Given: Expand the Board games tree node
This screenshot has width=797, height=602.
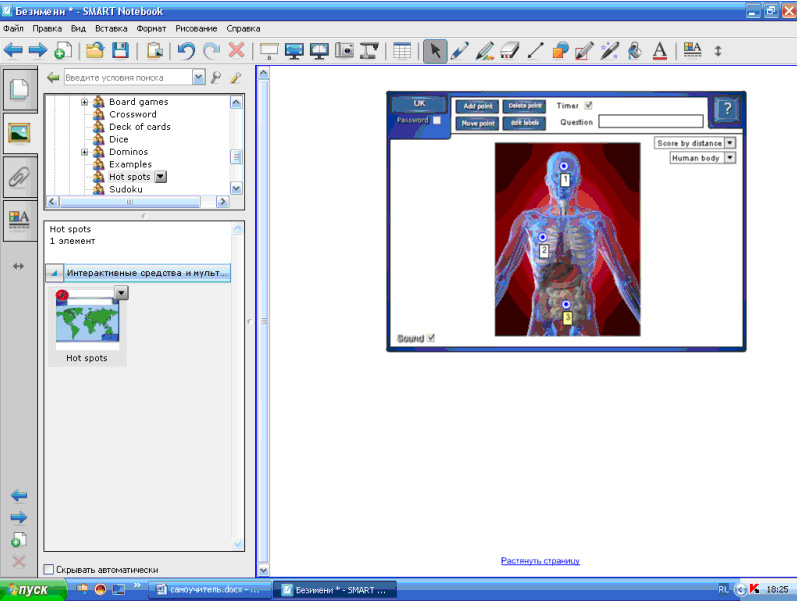Looking at the screenshot, I should (85, 102).
